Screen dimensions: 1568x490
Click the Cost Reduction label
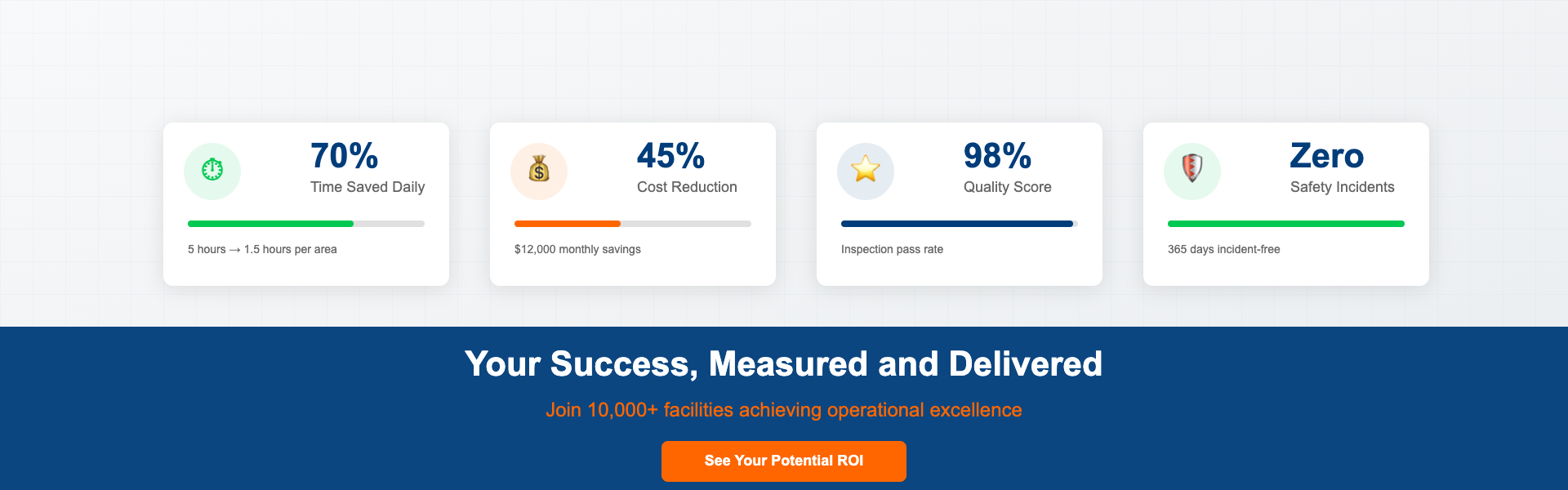tap(687, 187)
